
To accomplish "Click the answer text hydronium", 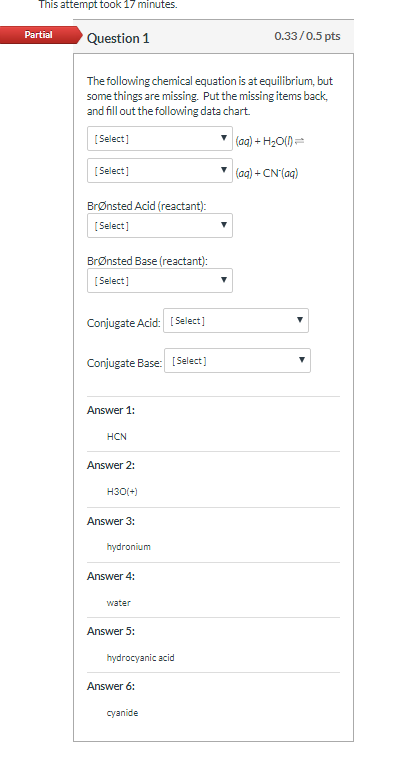I will (x=129, y=547).
